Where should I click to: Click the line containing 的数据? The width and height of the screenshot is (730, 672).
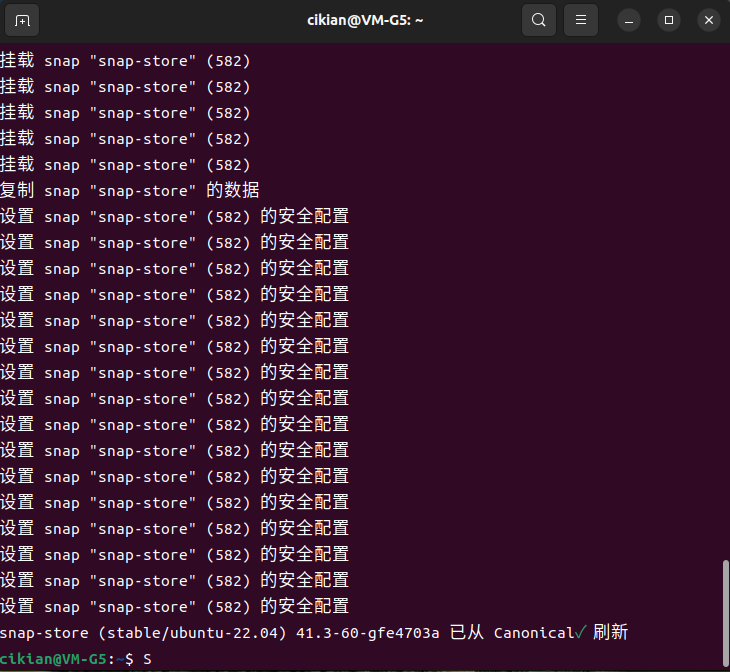129,190
